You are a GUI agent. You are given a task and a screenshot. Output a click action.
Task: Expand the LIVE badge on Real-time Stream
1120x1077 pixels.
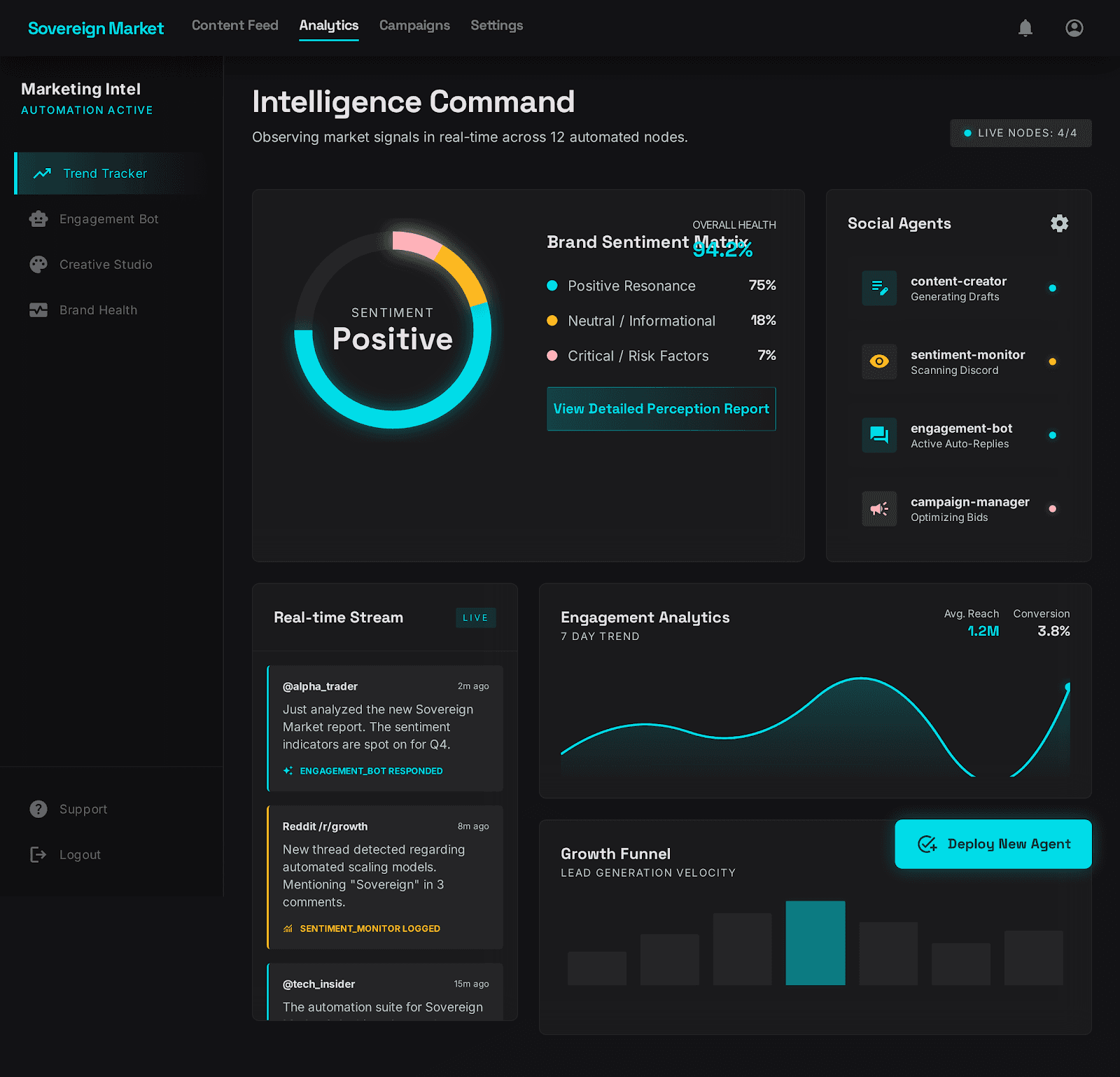click(x=475, y=618)
